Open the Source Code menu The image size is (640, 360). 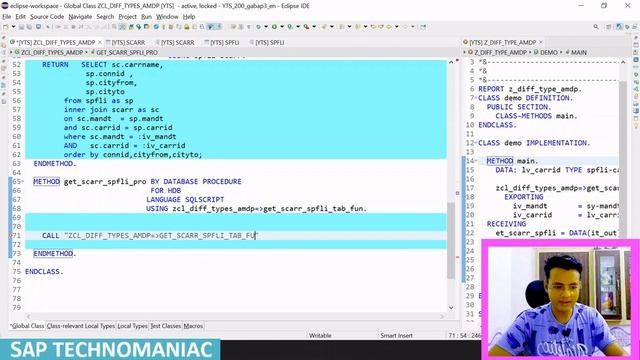(47, 17)
